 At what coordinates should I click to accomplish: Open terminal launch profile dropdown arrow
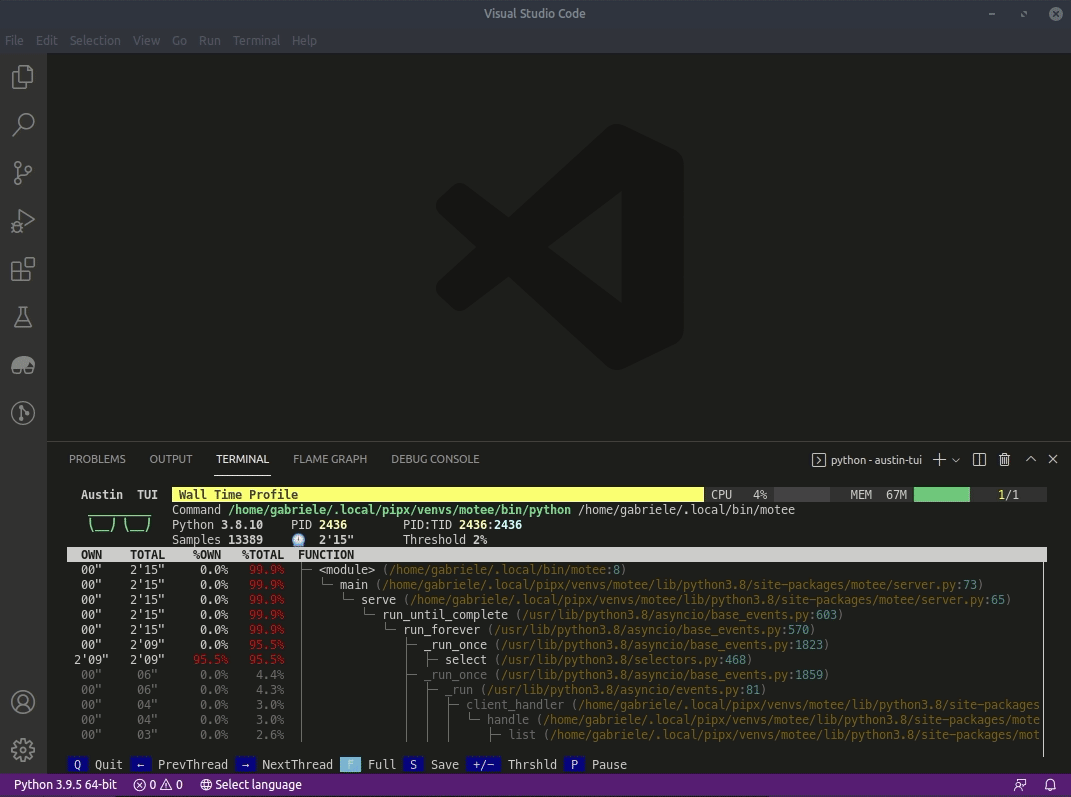click(x=956, y=460)
